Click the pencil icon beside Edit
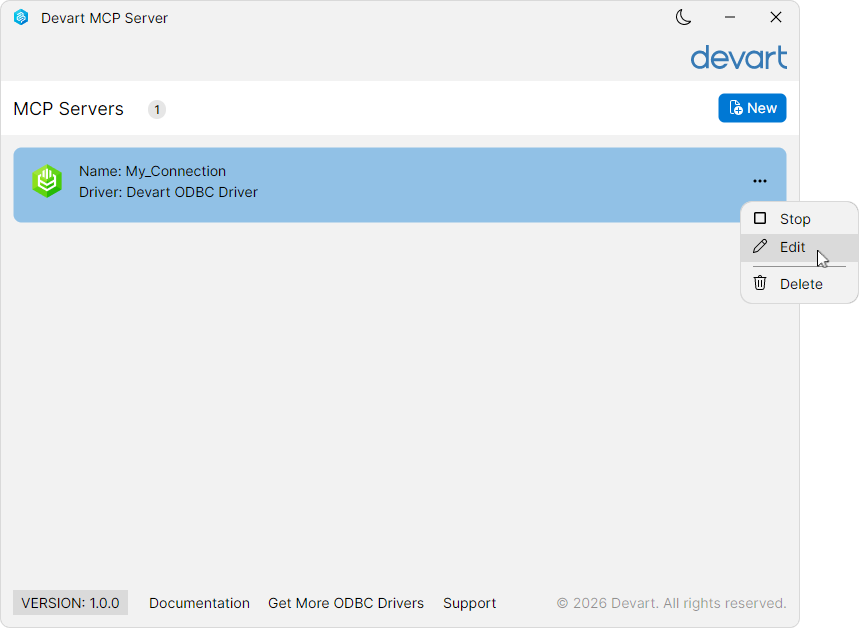 coord(759,247)
